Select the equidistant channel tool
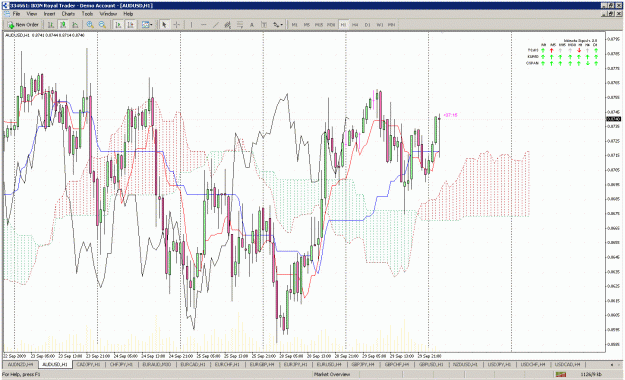 228,25
